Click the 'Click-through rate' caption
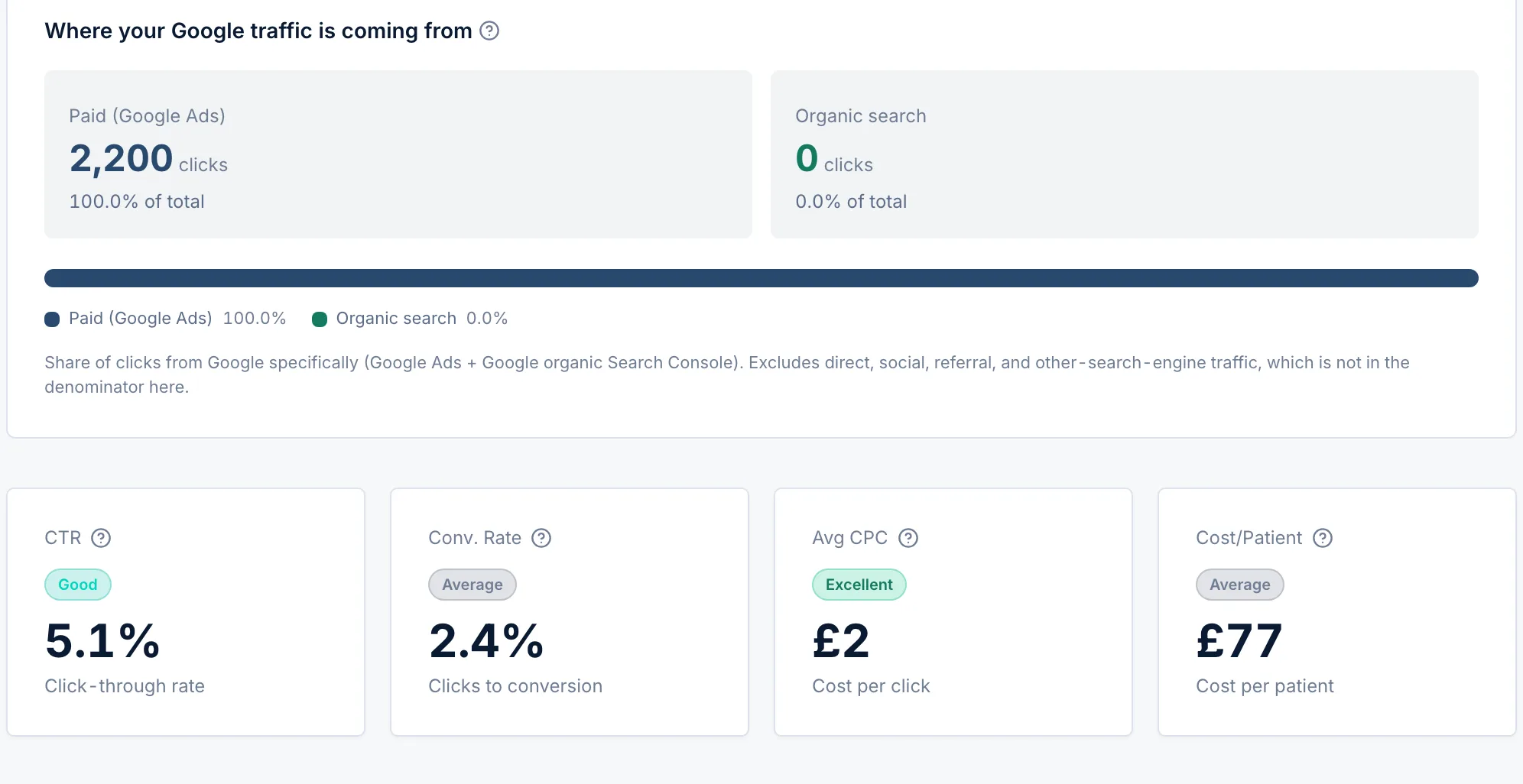The height and width of the screenshot is (784, 1523). (x=125, y=686)
